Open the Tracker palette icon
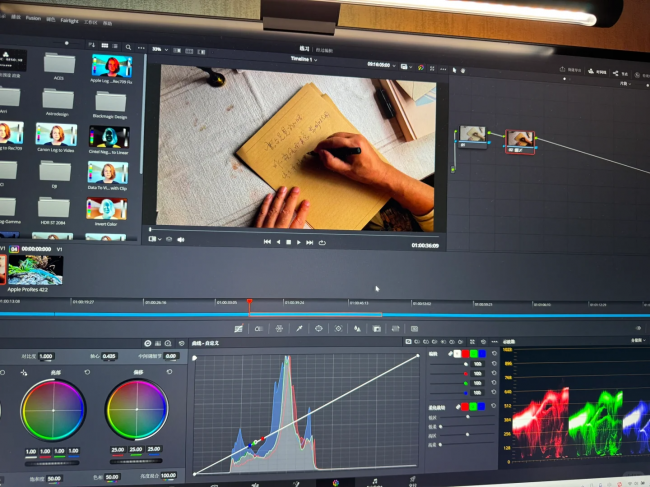 click(338, 329)
